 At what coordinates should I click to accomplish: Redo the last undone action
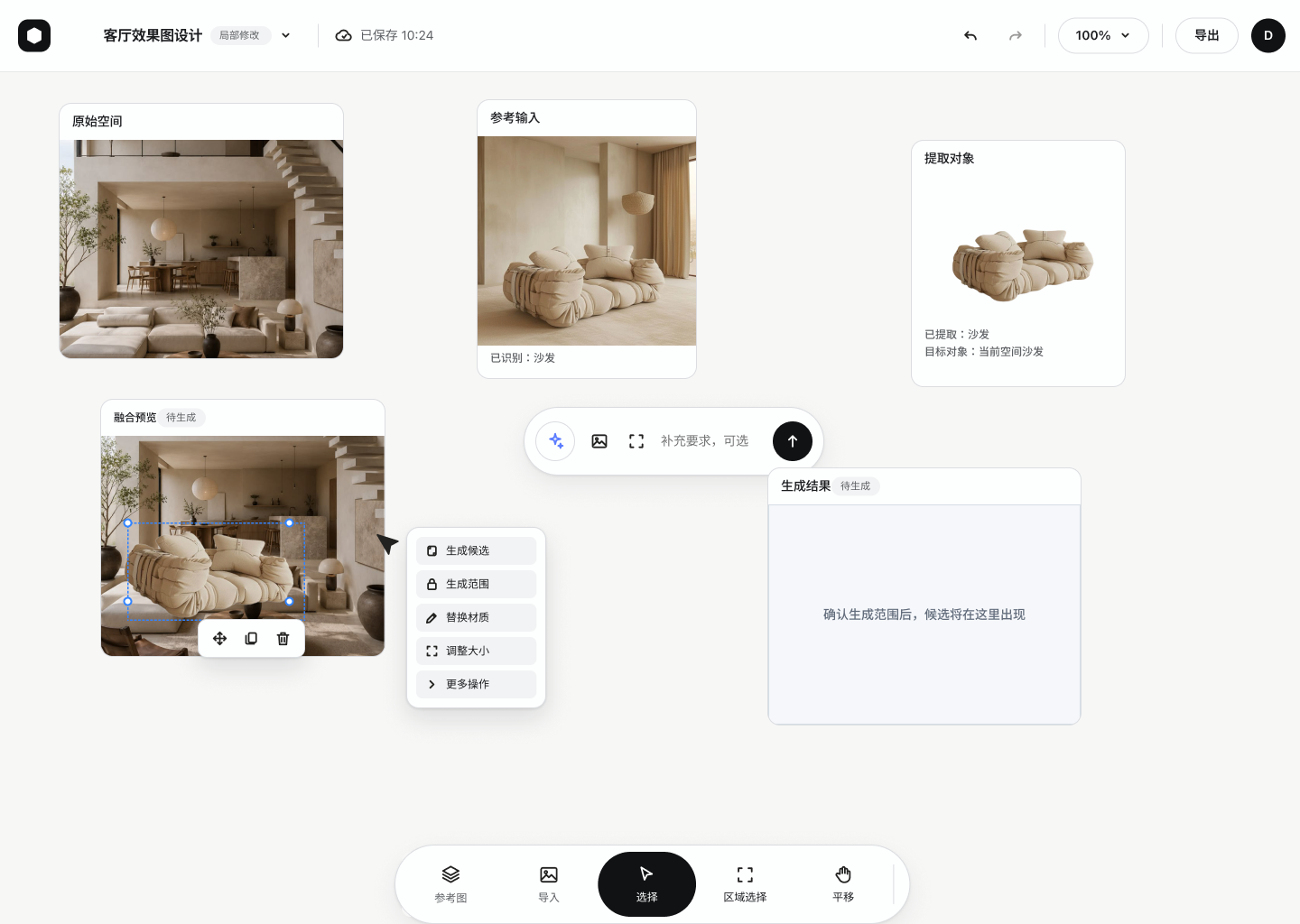pos(1016,35)
